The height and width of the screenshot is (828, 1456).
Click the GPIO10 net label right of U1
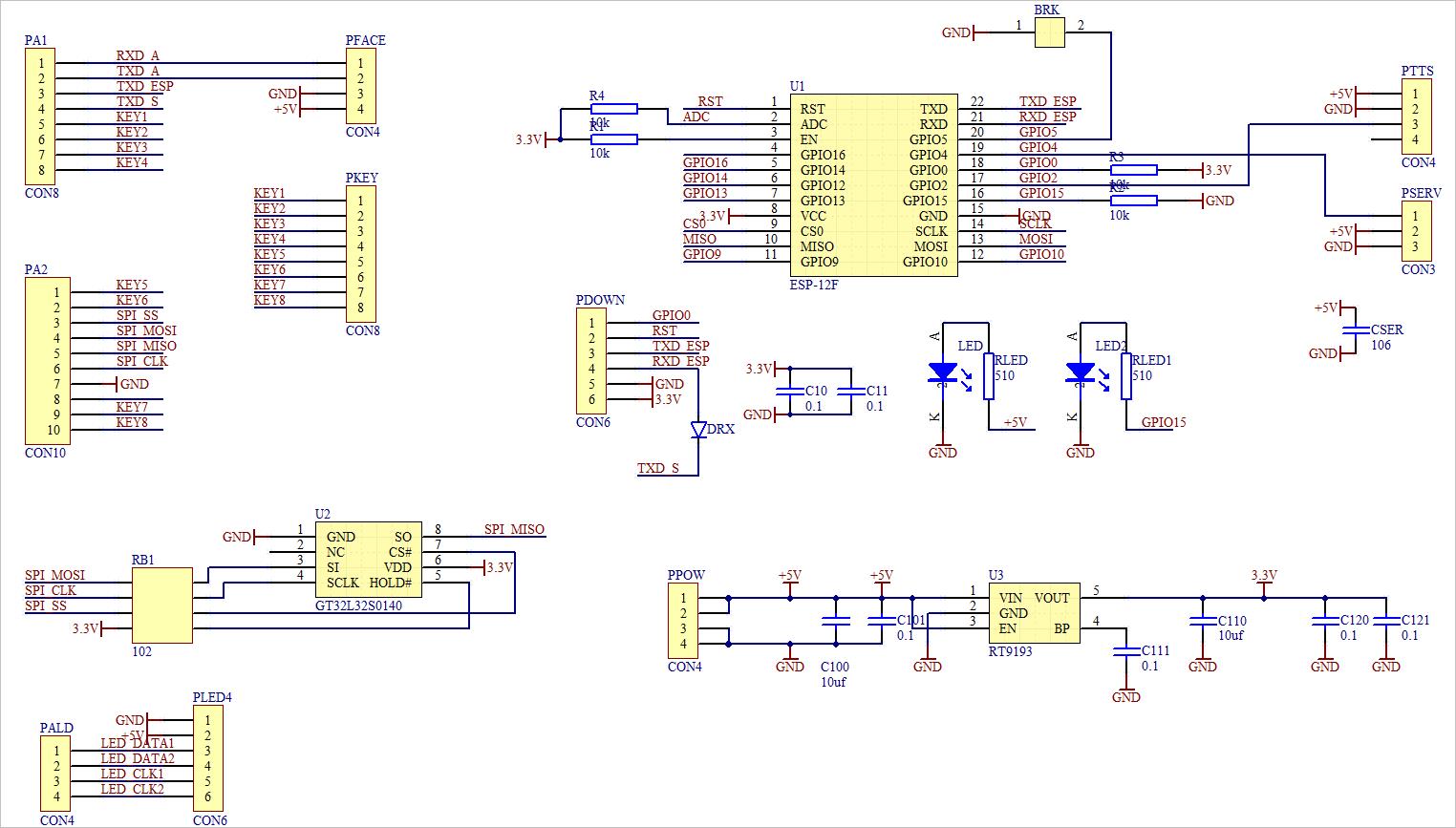pos(1041,254)
